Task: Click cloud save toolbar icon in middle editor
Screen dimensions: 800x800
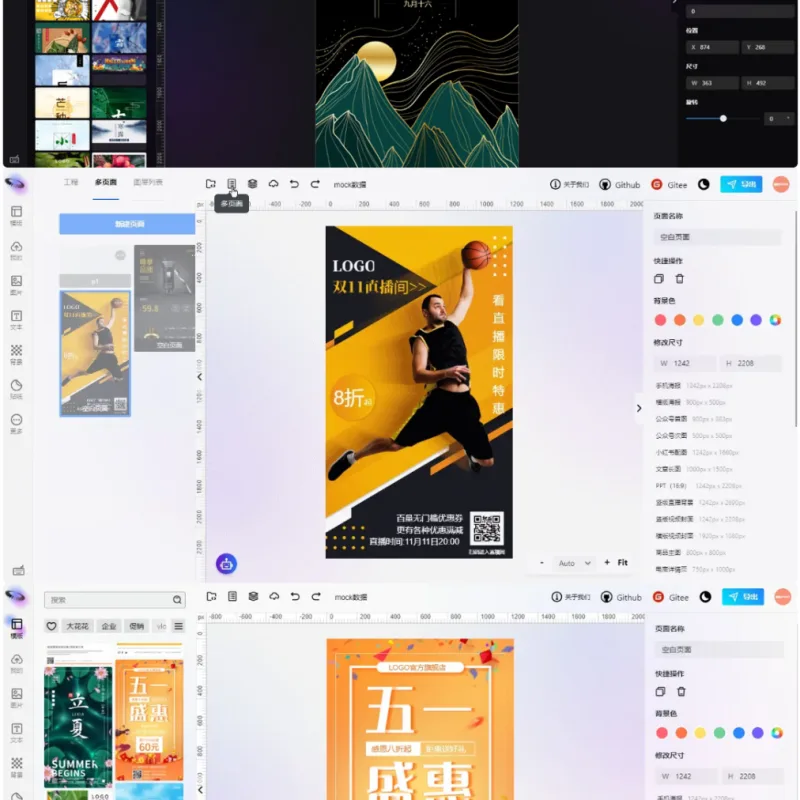Action: click(273, 184)
